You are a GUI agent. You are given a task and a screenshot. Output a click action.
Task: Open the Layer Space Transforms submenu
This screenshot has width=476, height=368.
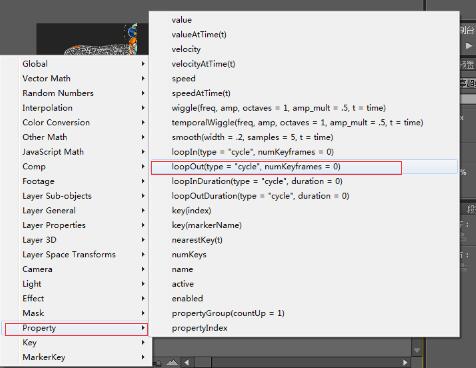point(76,254)
